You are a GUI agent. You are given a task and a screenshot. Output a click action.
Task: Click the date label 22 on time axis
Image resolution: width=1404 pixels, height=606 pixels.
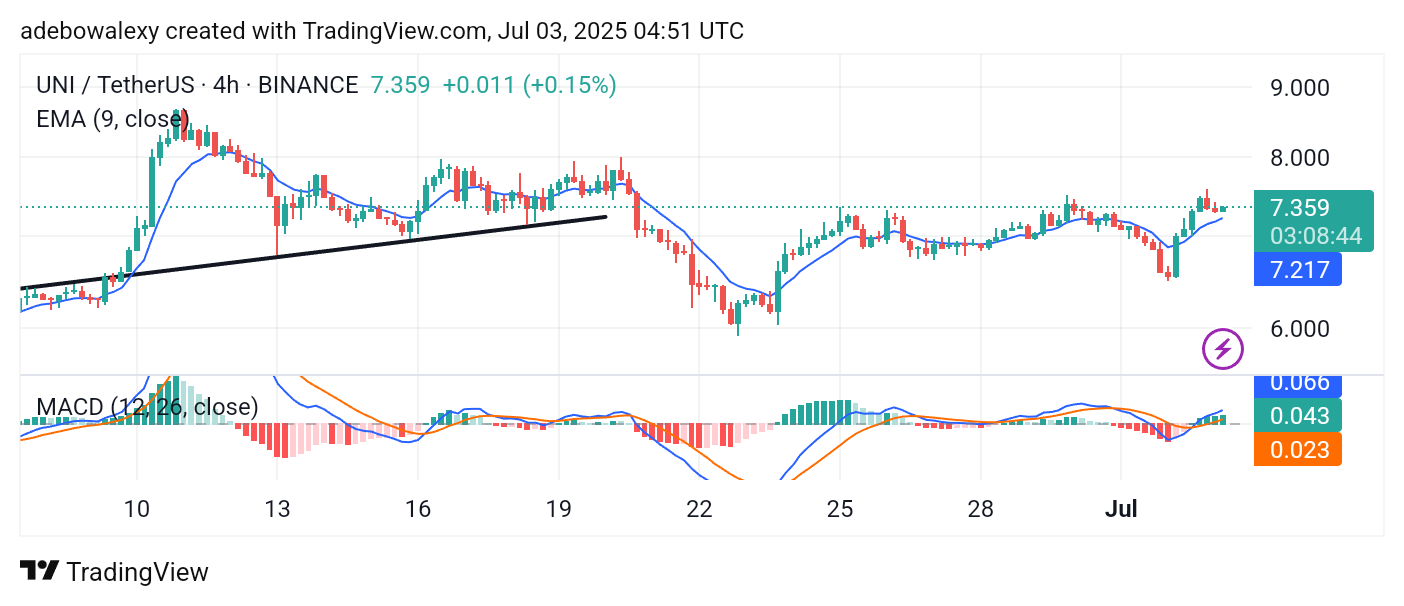click(x=699, y=509)
